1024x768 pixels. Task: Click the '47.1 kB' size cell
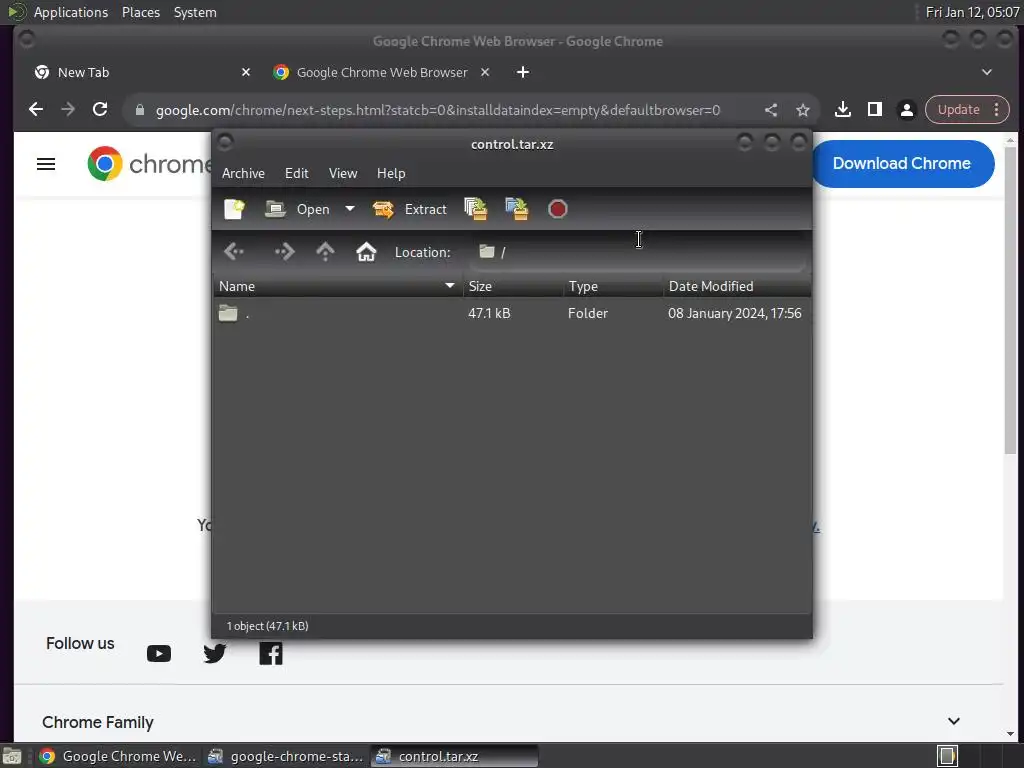click(x=489, y=313)
